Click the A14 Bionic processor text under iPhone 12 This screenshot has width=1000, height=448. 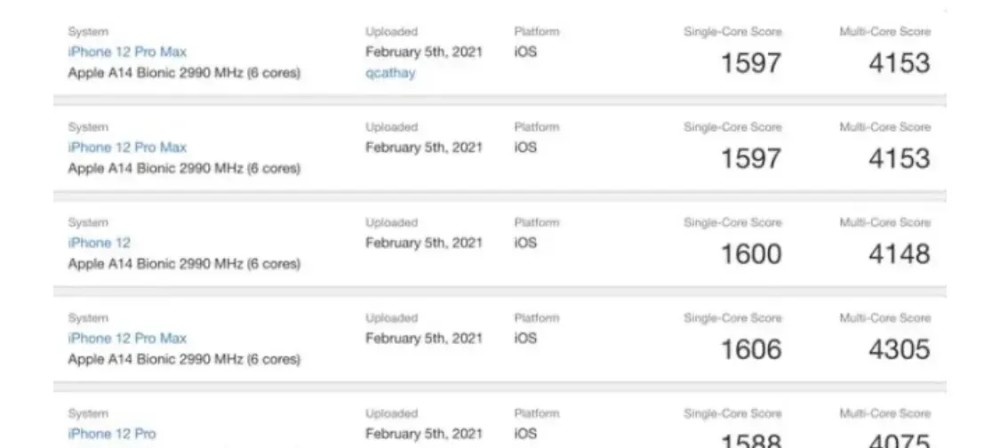click(x=184, y=264)
